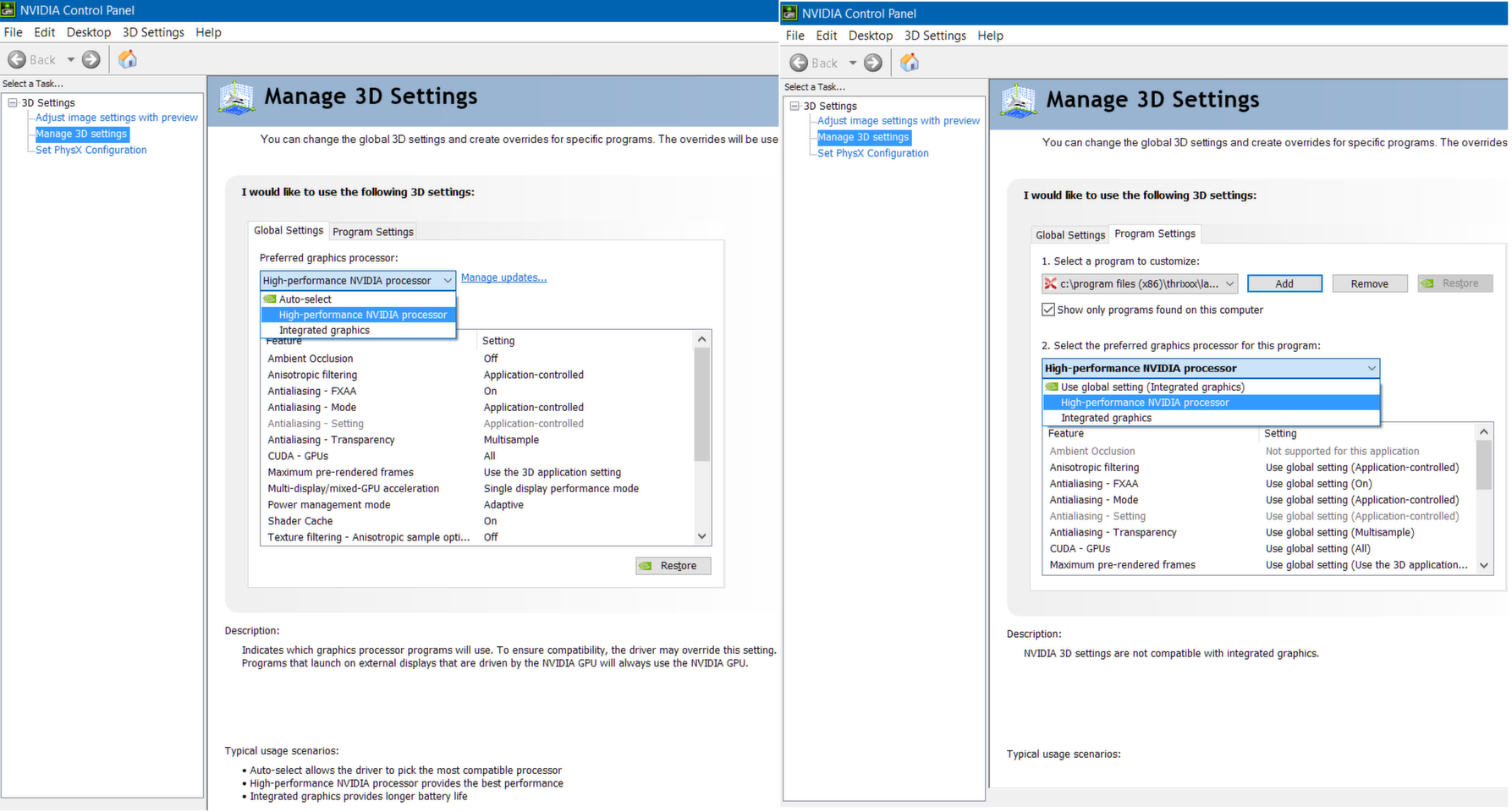Screen dimensions: 1512x812
Task: Switch to Program Settings tab in right window
Action: [1155, 233]
